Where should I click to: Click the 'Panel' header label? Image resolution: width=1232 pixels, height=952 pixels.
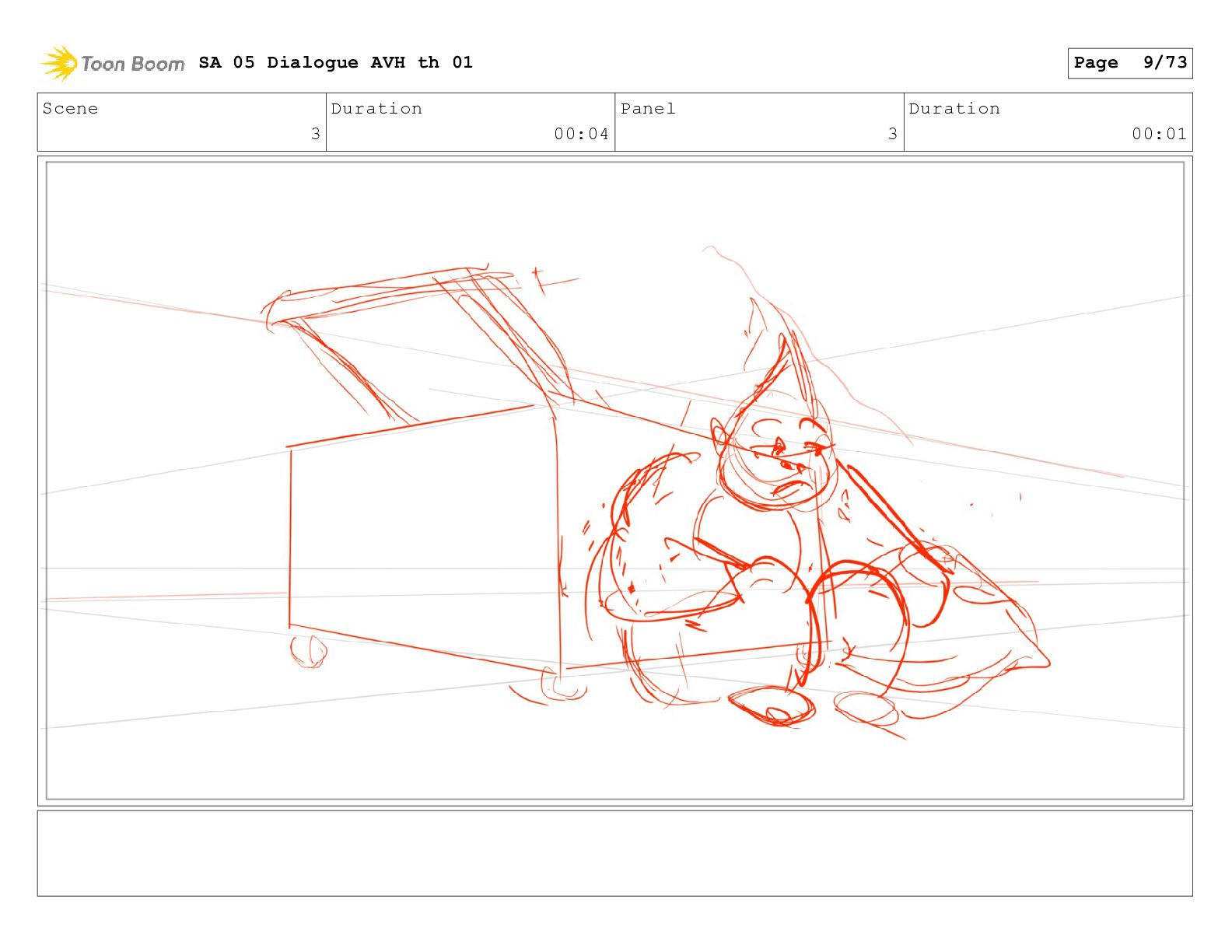coord(648,108)
